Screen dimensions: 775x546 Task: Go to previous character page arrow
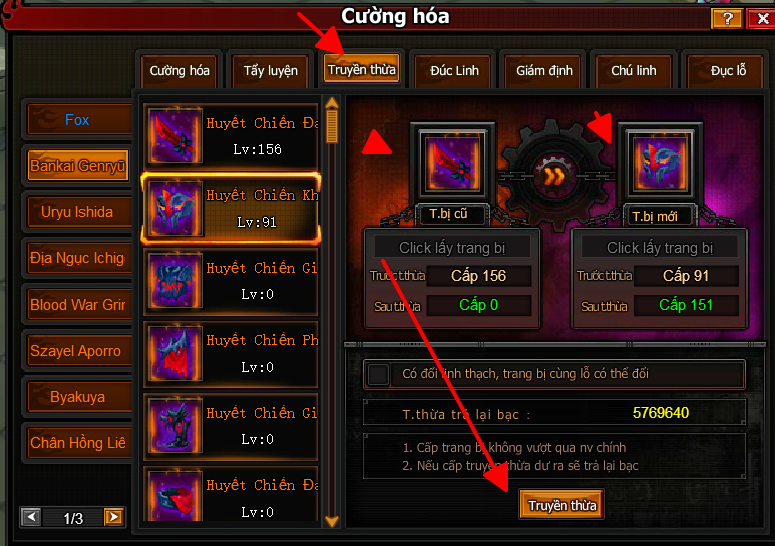31,517
